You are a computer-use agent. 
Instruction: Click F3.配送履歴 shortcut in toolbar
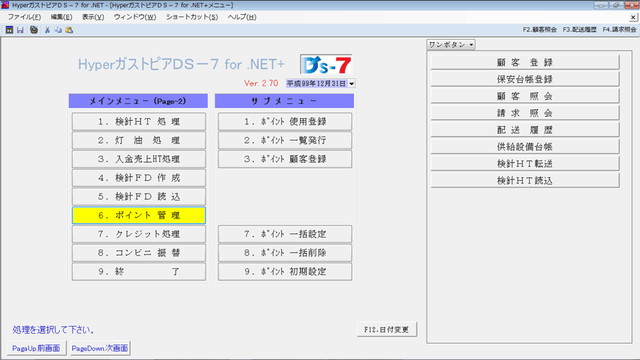click(580, 30)
